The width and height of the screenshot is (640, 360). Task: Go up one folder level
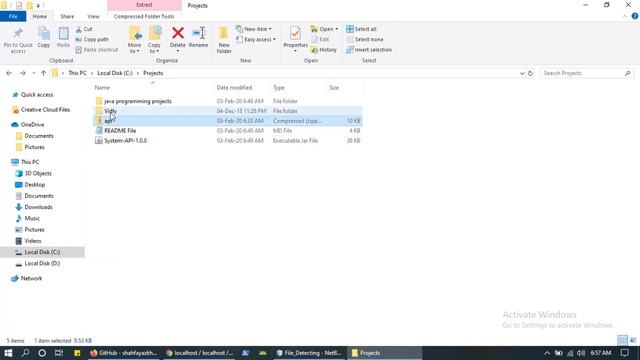(43, 73)
